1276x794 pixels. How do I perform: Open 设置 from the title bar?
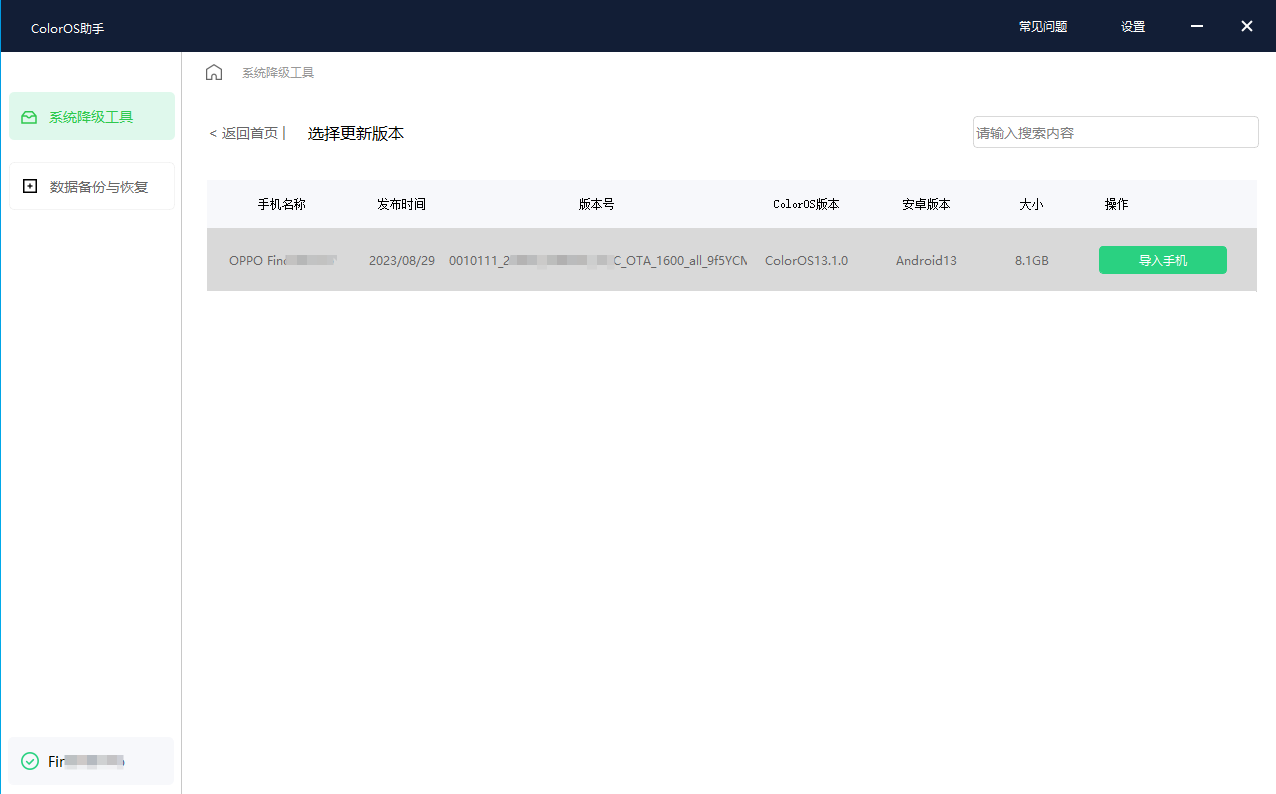coord(1133,26)
